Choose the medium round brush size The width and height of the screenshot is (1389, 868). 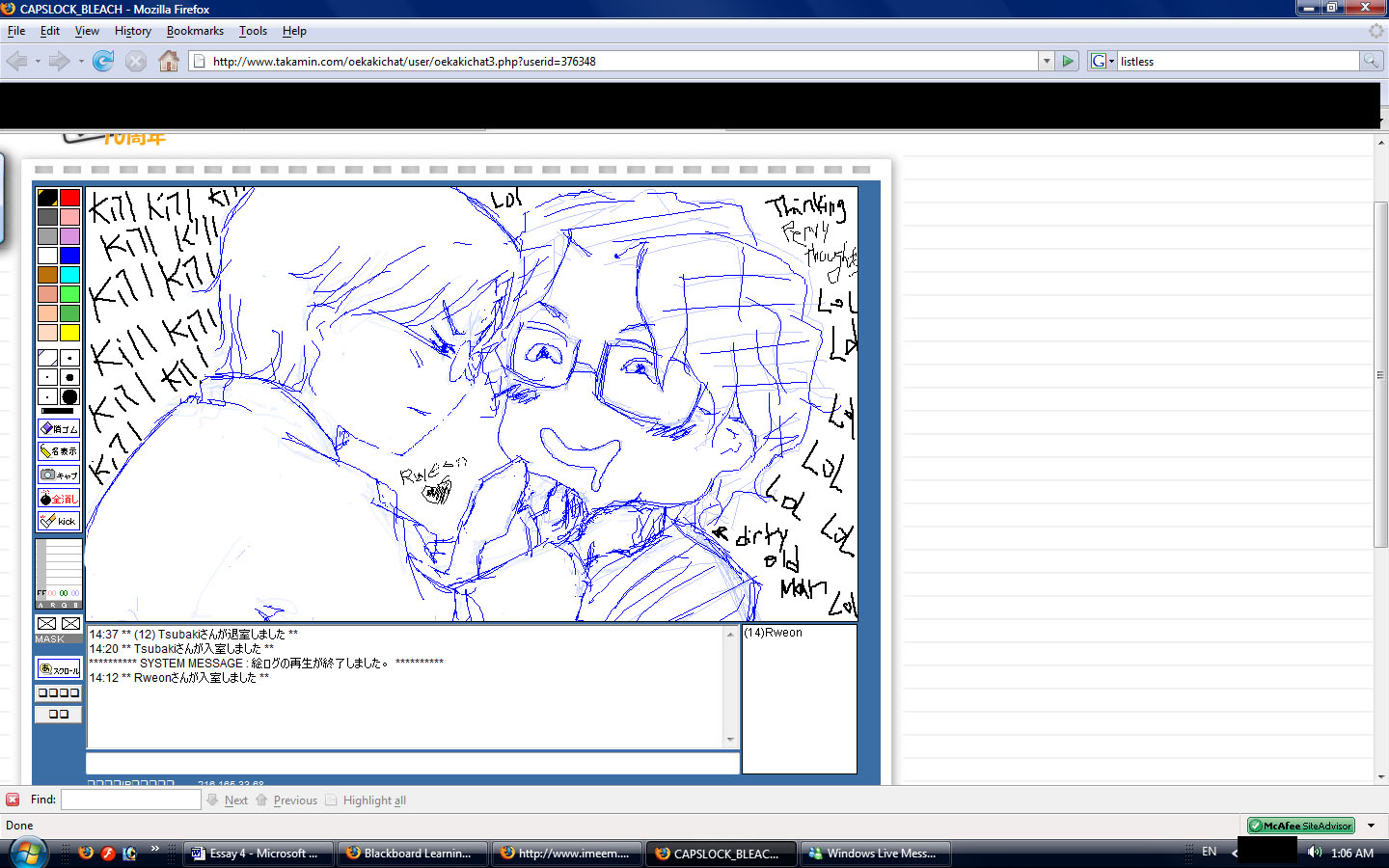69,377
